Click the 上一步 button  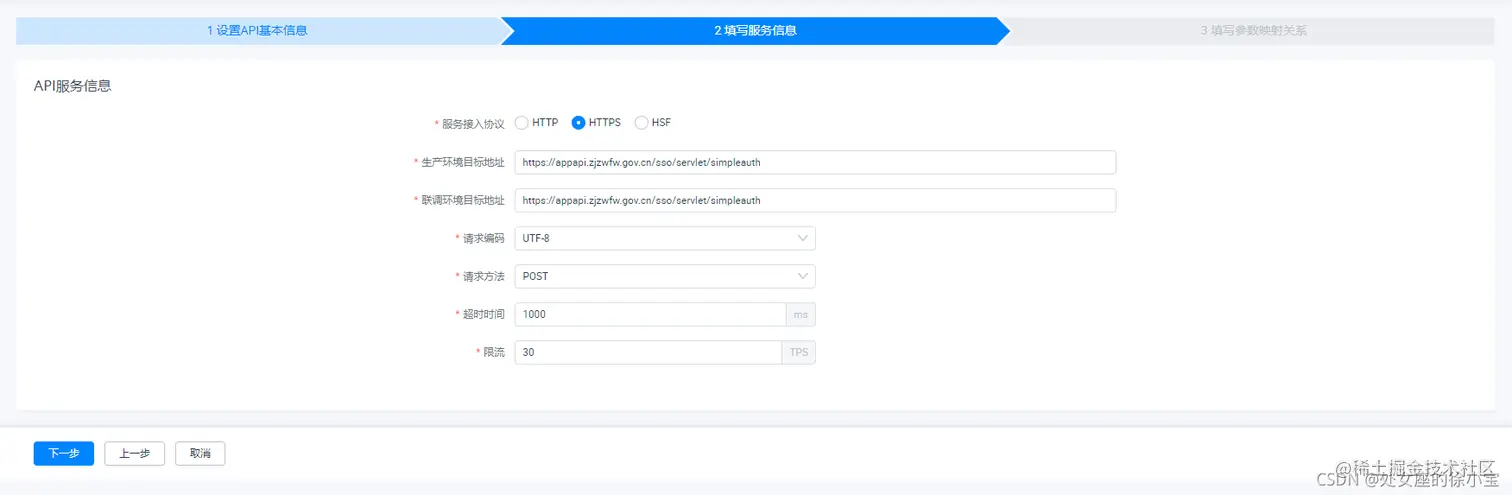click(135, 453)
